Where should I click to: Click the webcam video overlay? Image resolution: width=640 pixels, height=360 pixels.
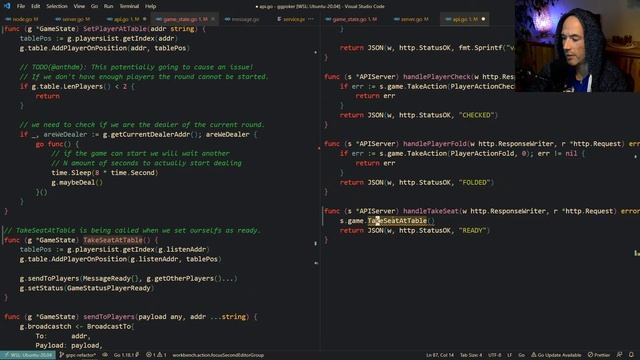pyautogui.click(x=577, y=46)
